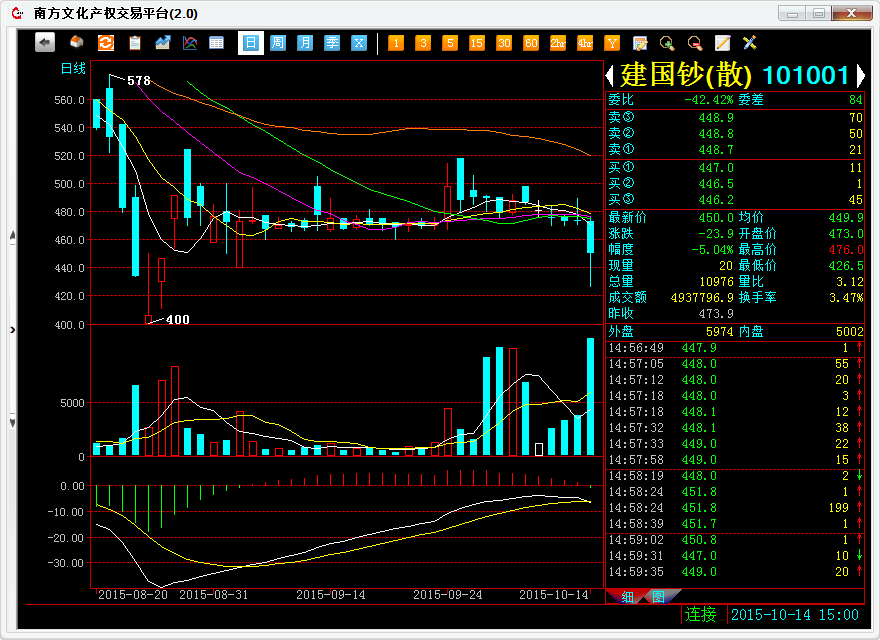Click the orange refresh icon
The height and width of the screenshot is (640, 880).
[105, 42]
